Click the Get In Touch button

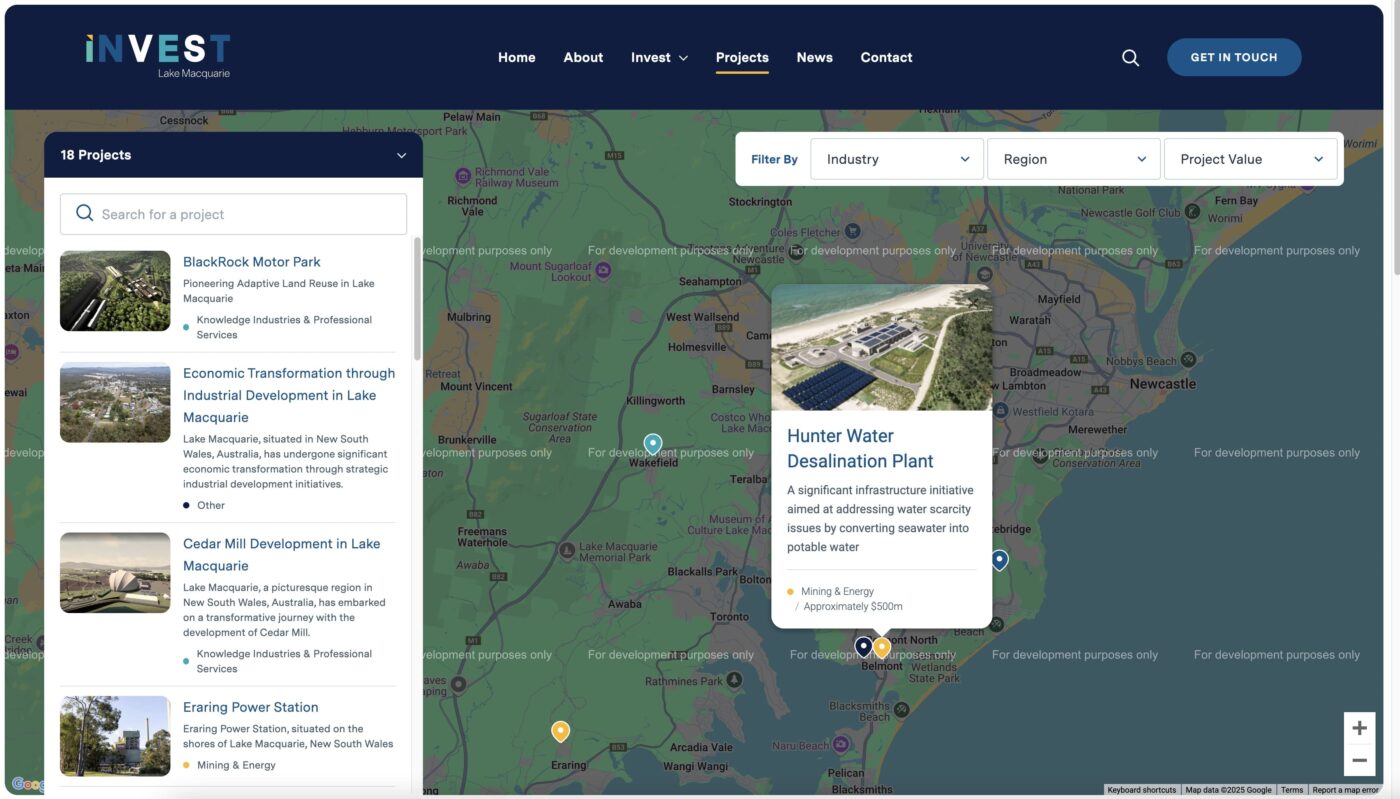(1234, 57)
